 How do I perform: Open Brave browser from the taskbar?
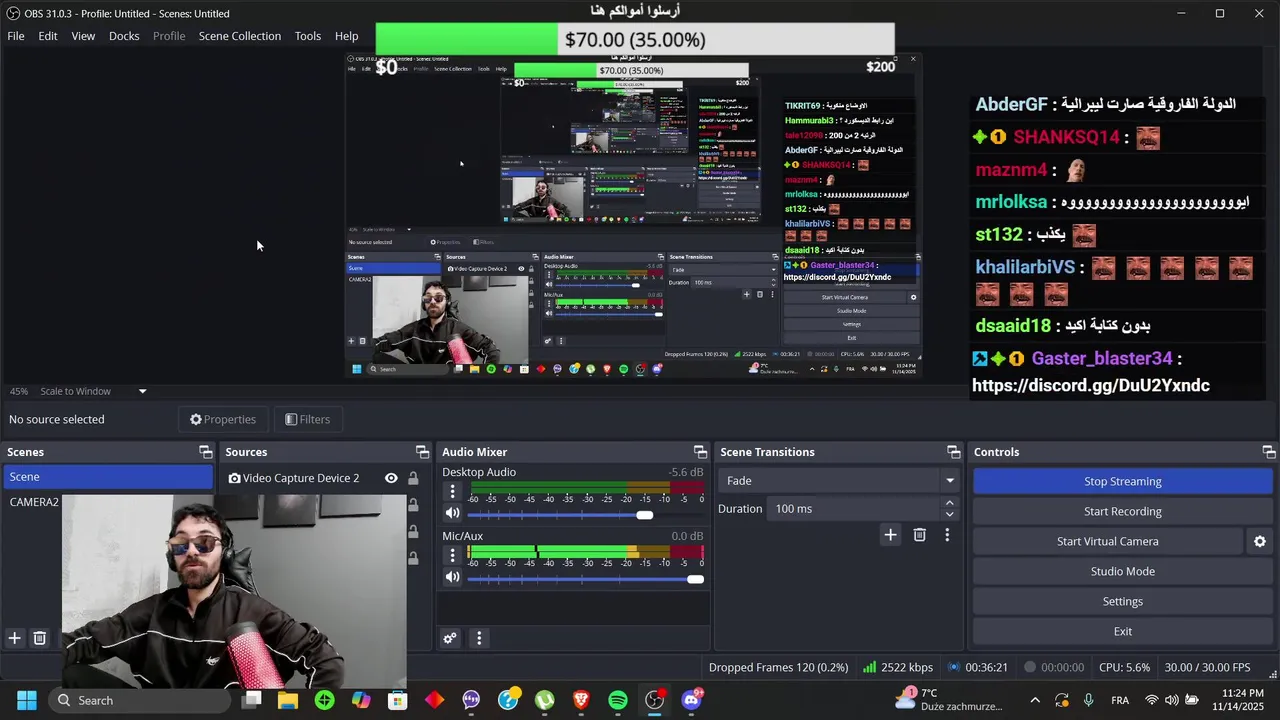click(x=581, y=700)
